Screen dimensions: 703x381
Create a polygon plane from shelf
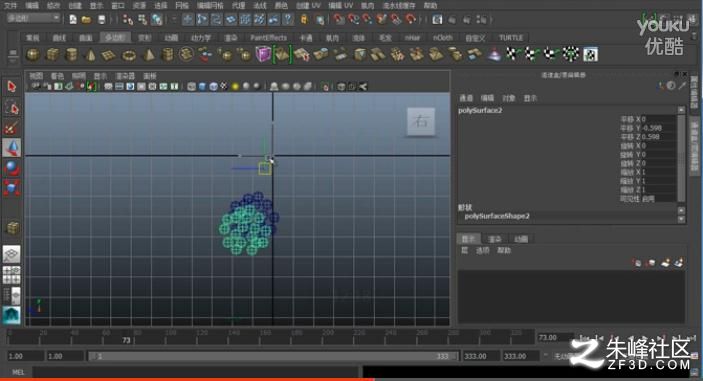(x=109, y=55)
